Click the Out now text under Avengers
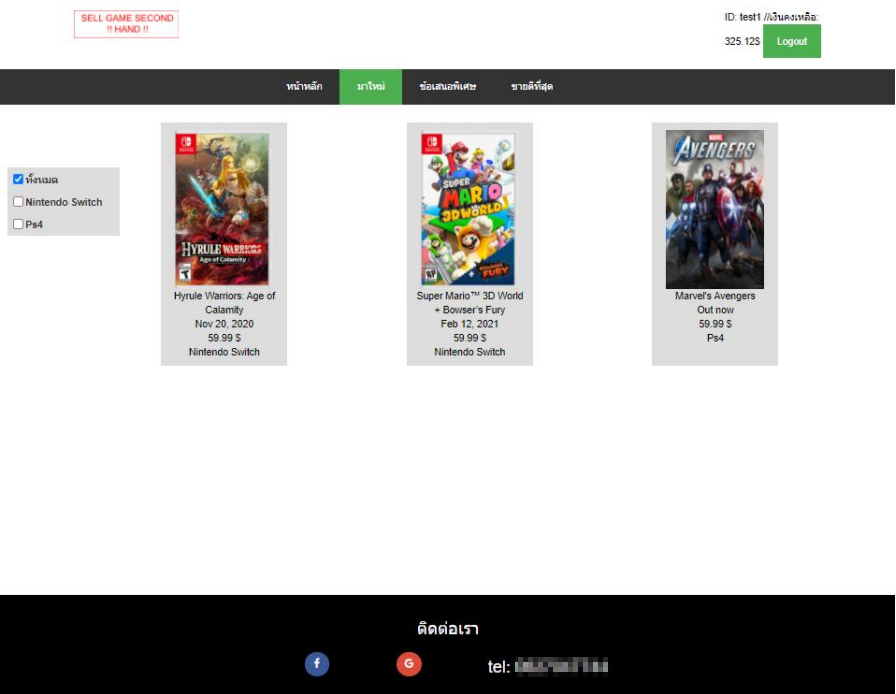The width and height of the screenshot is (896, 694). tap(715, 310)
